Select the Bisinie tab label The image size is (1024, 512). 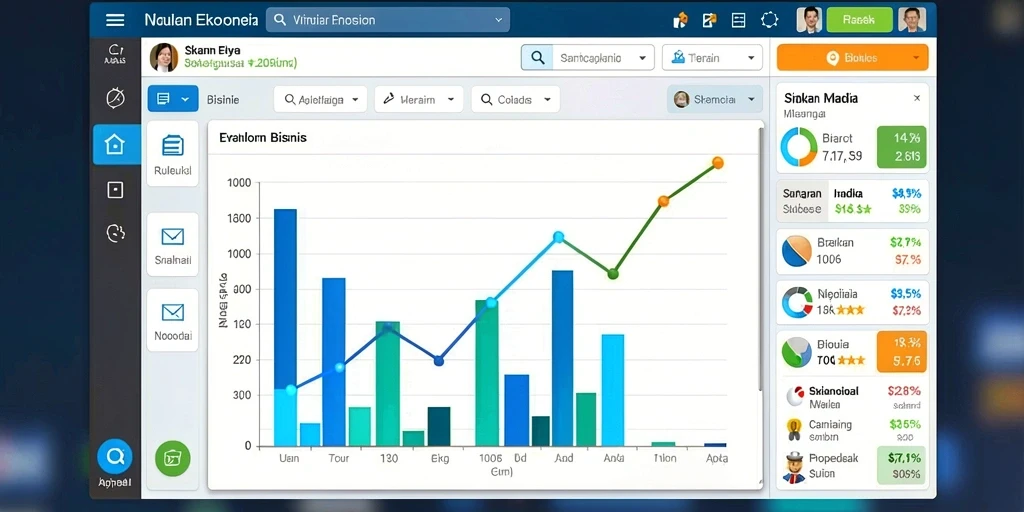[x=223, y=100]
